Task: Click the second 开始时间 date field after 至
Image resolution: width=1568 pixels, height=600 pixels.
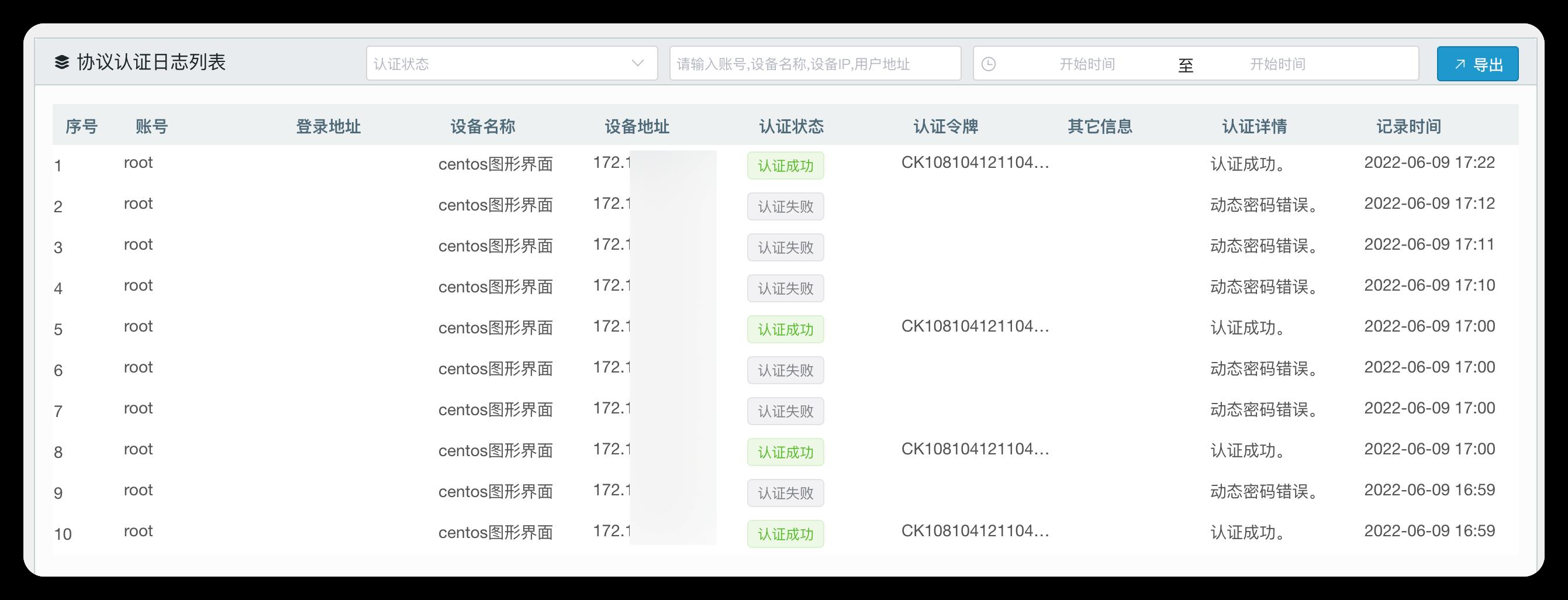Action: pos(1277,64)
